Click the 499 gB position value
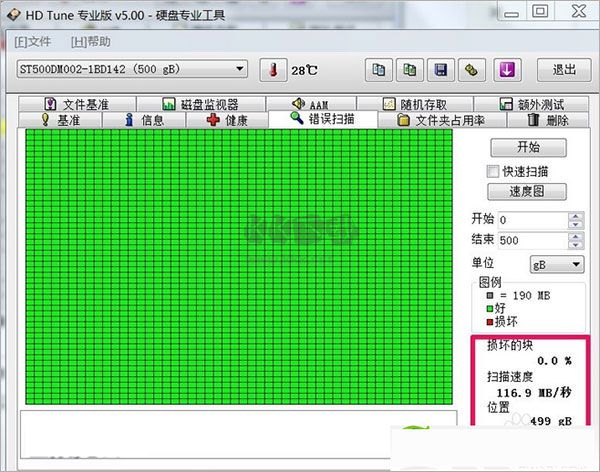The width and height of the screenshot is (600, 472). 551,421
